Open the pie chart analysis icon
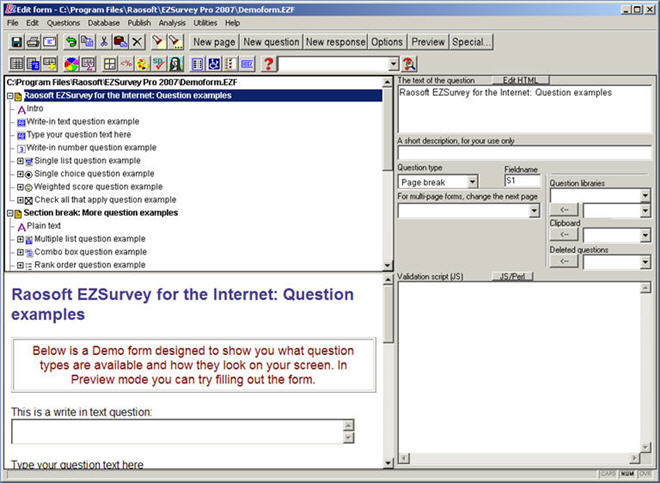Viewport: 660px width, 483px height. (71, 64)
